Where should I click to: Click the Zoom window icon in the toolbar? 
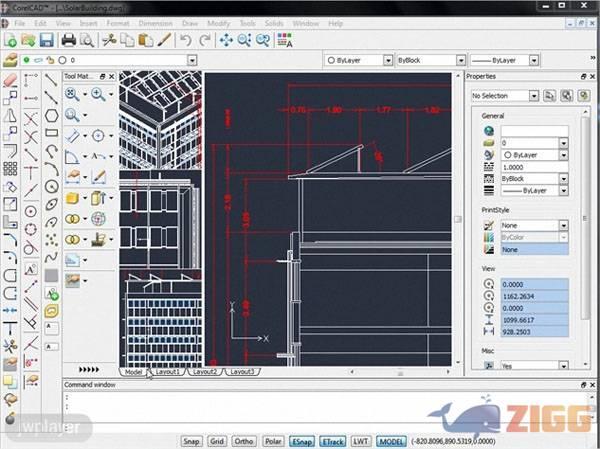point(244,40)
